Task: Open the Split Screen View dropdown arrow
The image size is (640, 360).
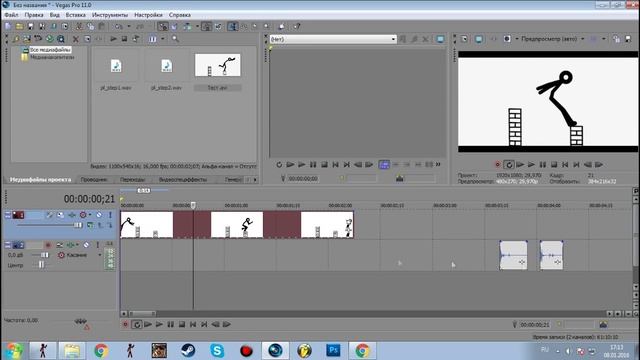Action: 517,39
